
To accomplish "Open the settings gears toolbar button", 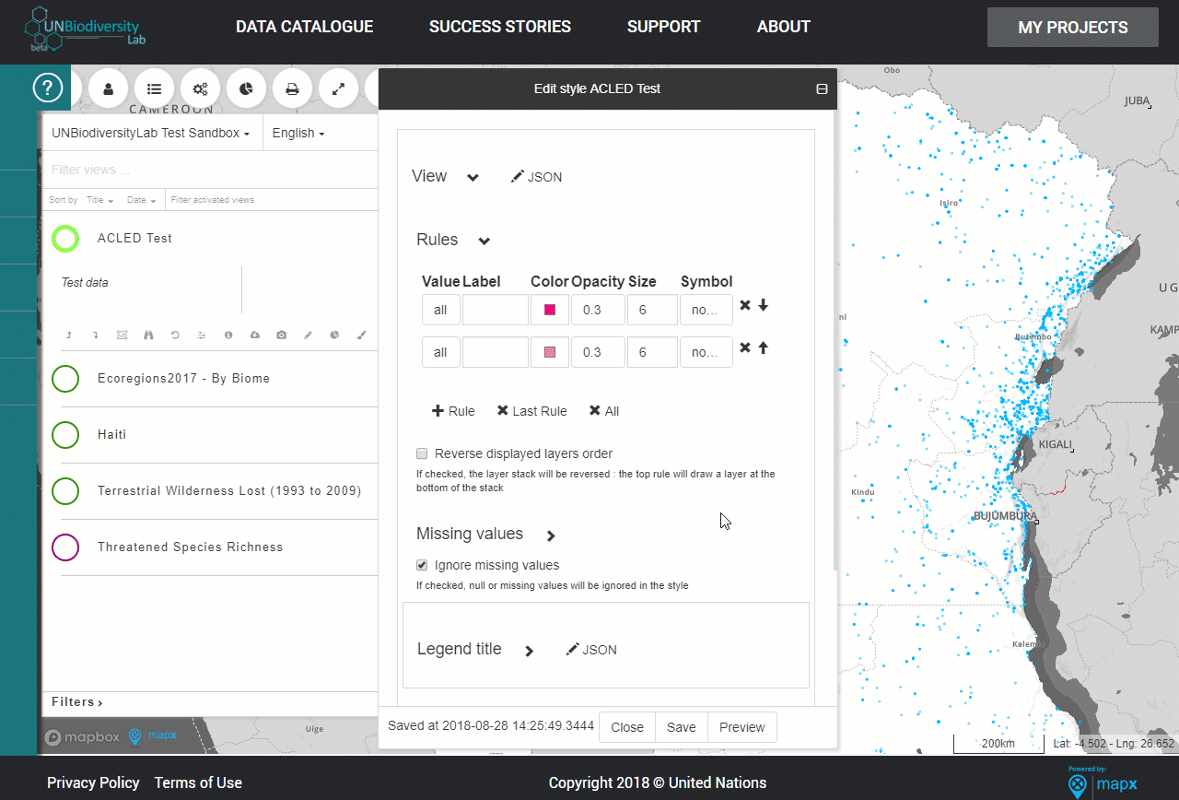I will coord(200,89).
